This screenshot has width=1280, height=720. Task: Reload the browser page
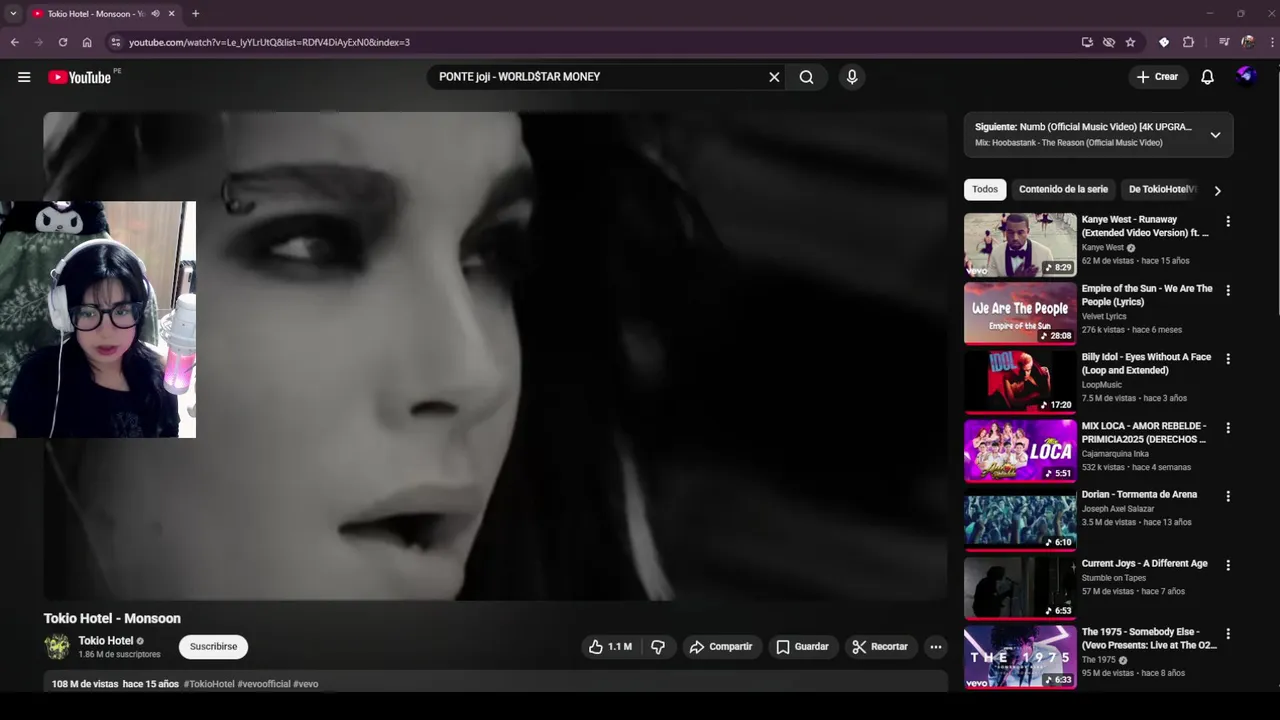(x=63, y=42)
